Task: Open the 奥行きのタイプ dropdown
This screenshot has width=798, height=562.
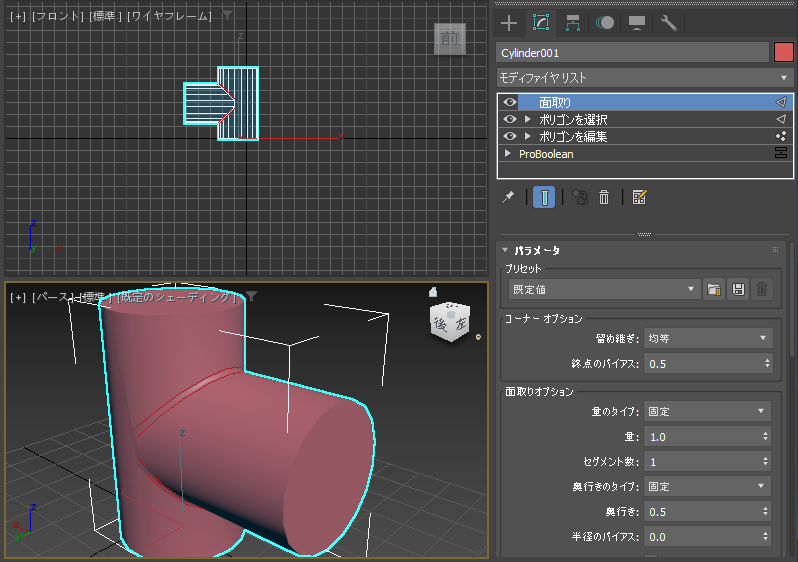Action: tap(707, 486)
